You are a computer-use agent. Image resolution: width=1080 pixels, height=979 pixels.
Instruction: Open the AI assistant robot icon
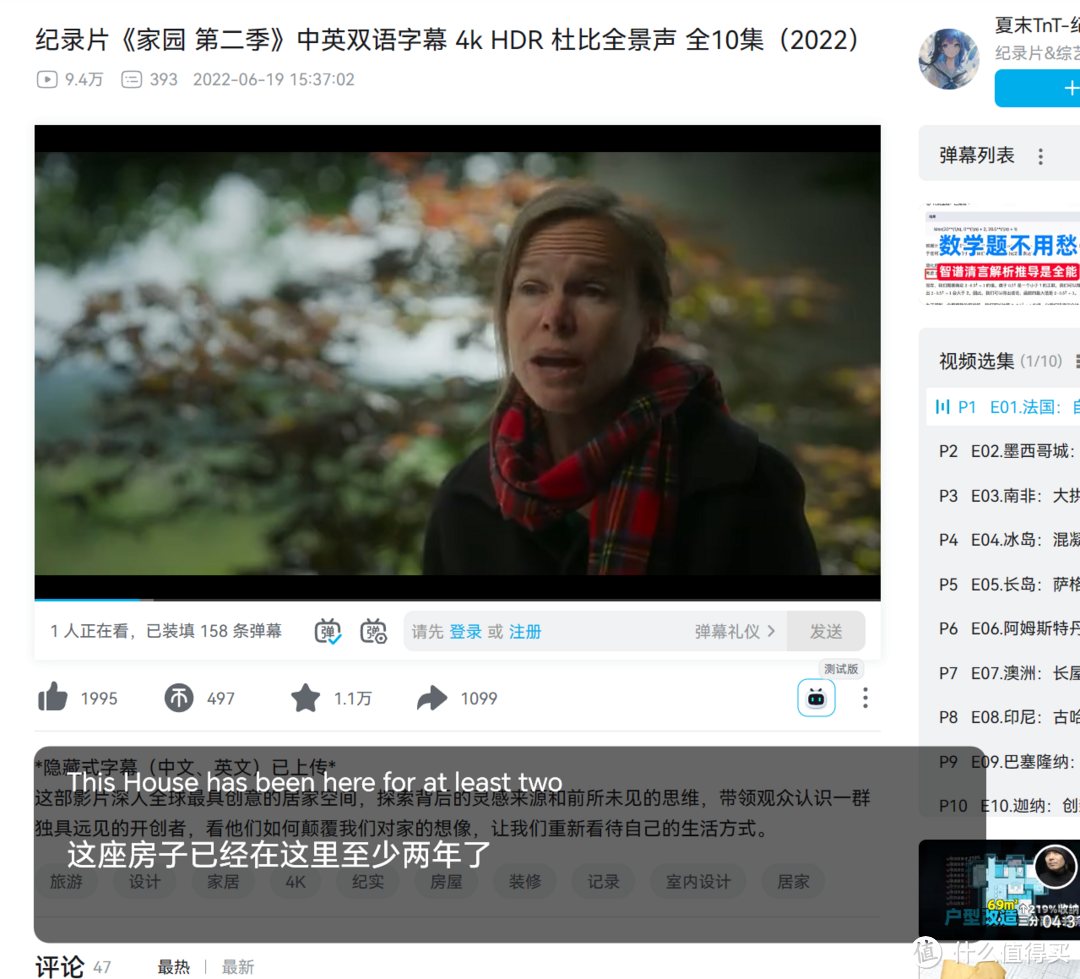coord(816,698)
